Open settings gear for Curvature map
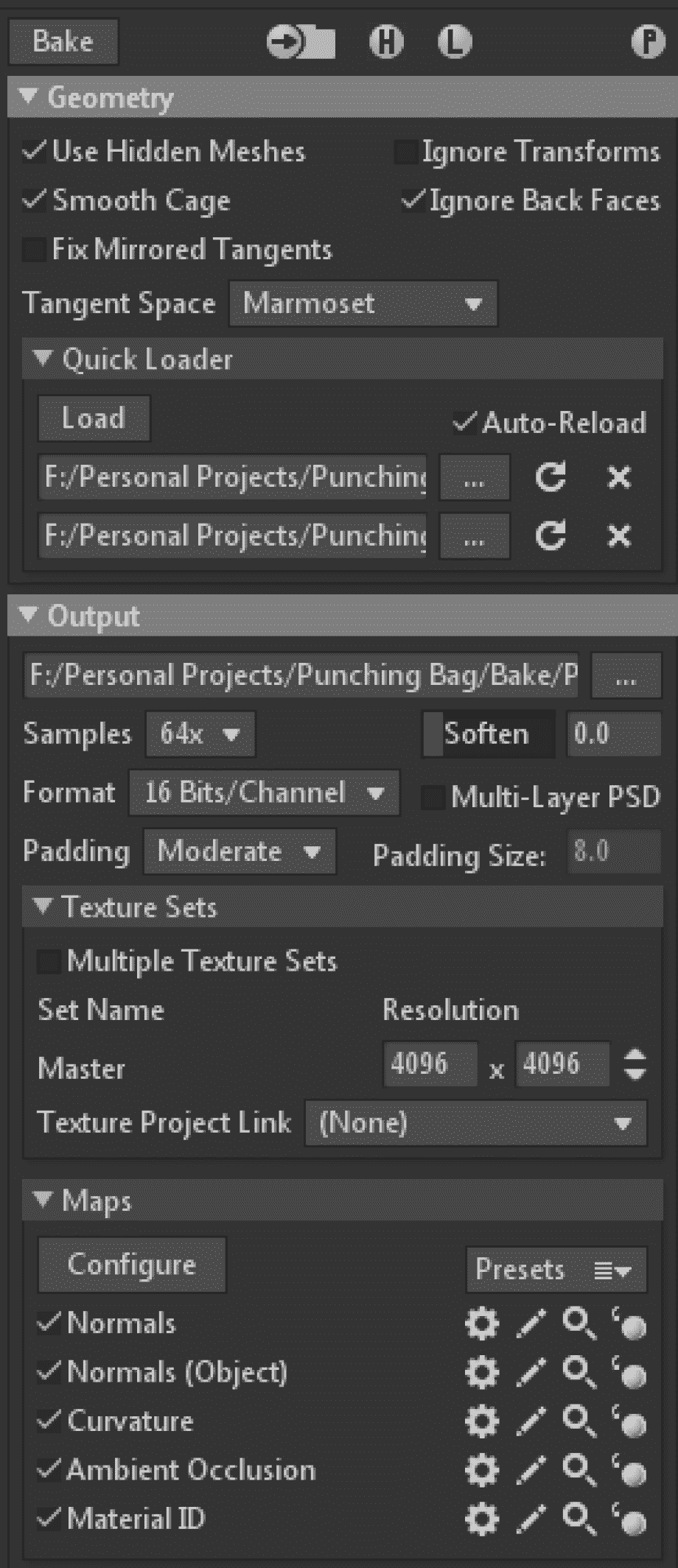678x1568 pixels. 482,1421
